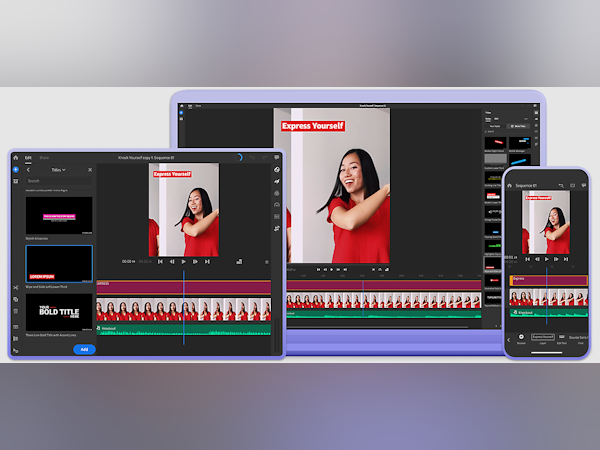Toggle fullscreen preview icon on phone
The width and height of the screenshot is (600, 450).
point(572,186)
